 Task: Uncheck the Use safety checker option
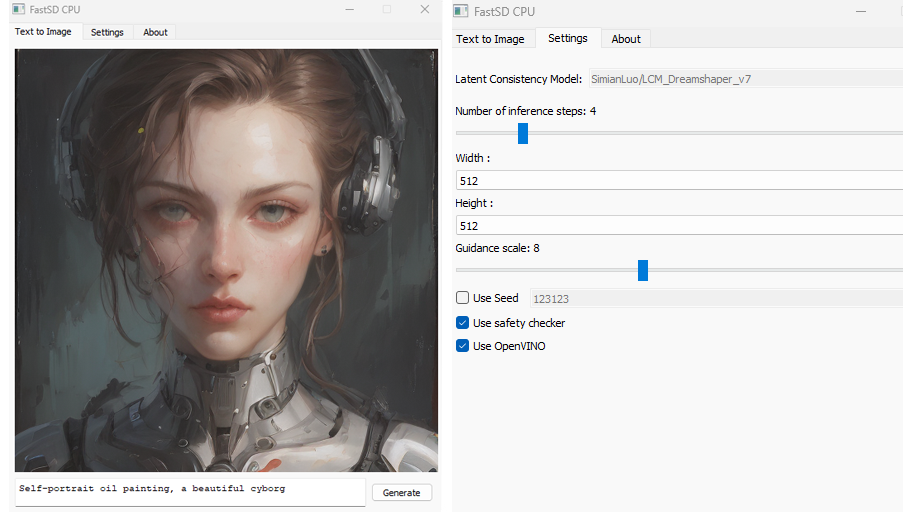click(462, 323)
